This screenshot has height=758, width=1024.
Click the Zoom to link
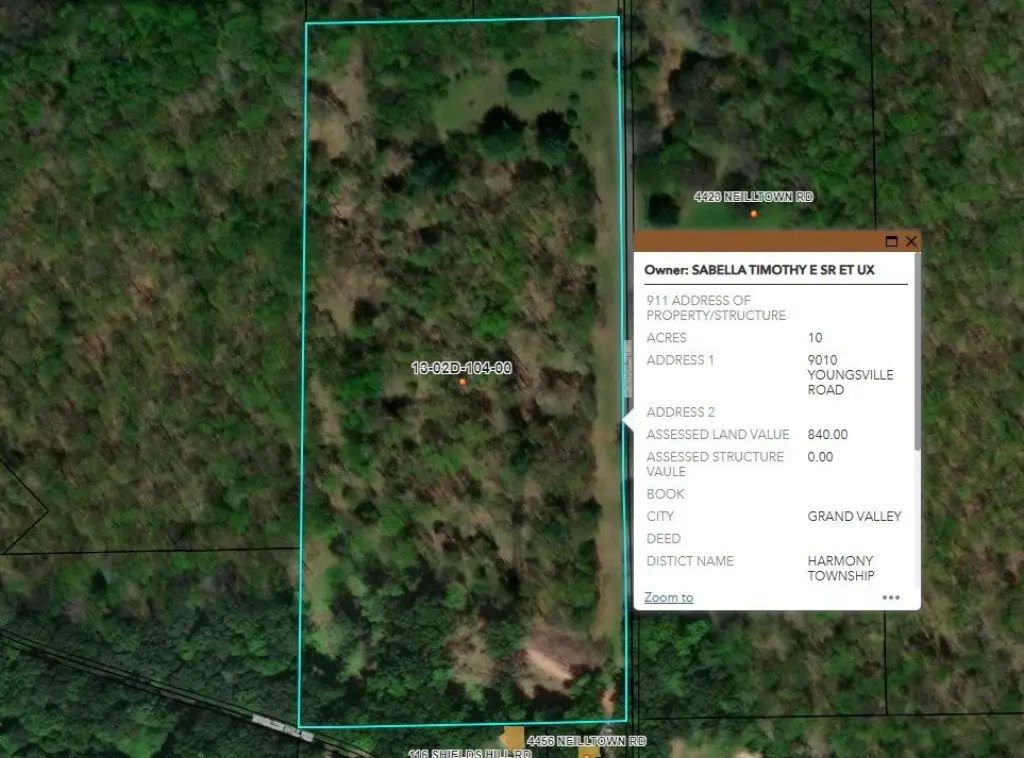(668, 598)
